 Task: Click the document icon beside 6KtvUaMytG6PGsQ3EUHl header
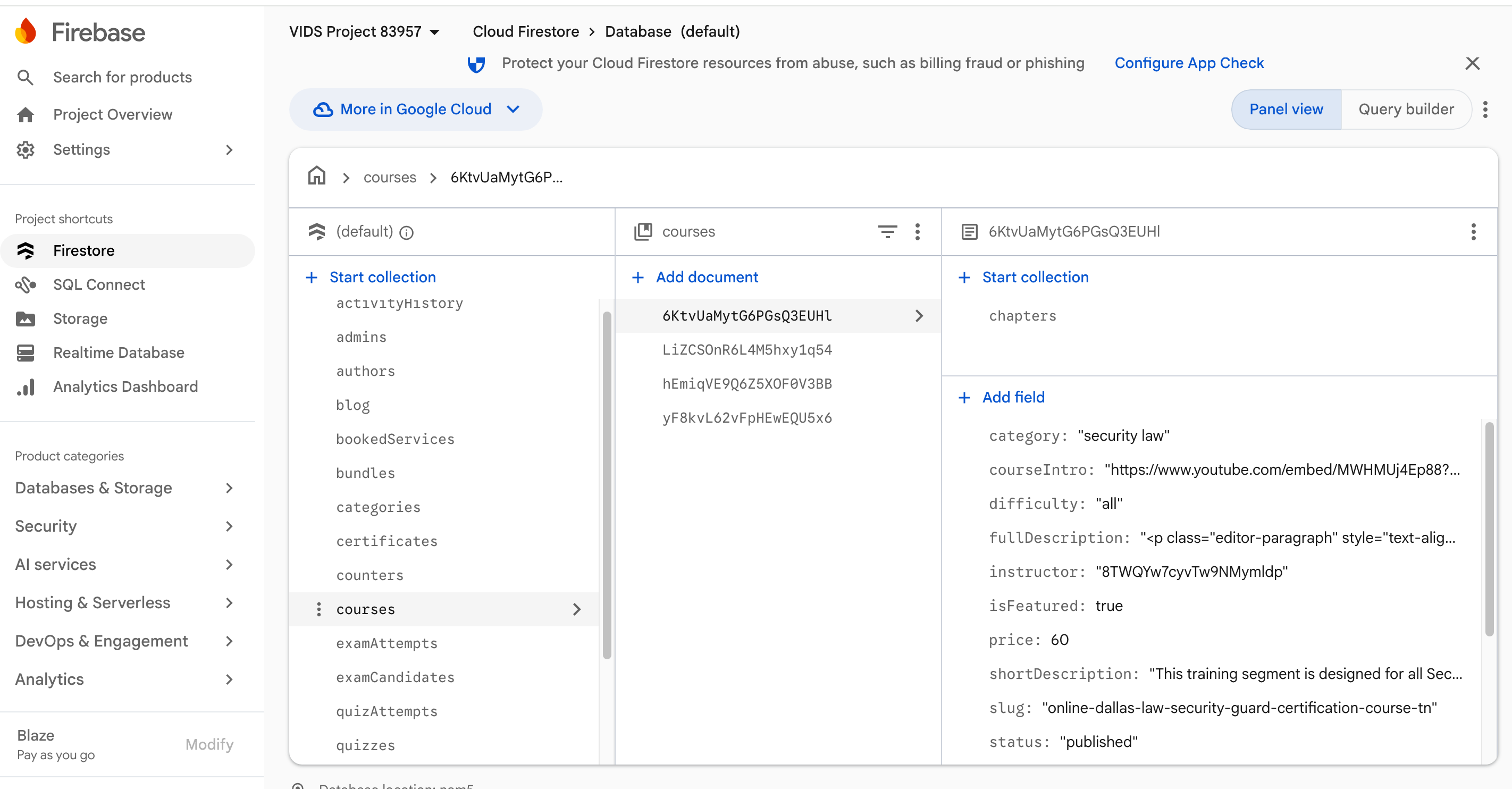(970, 232)
